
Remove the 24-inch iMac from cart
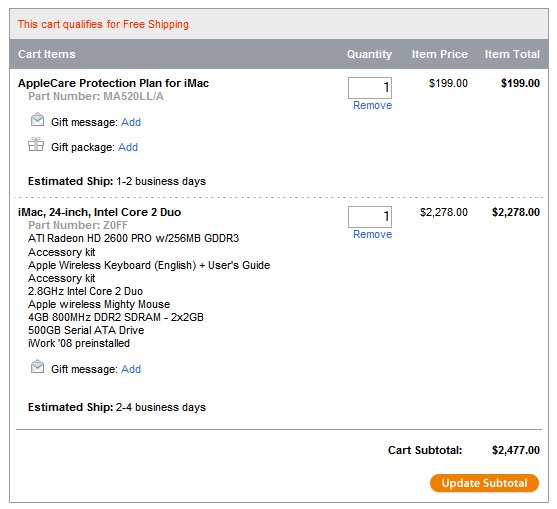coord(372,234)
